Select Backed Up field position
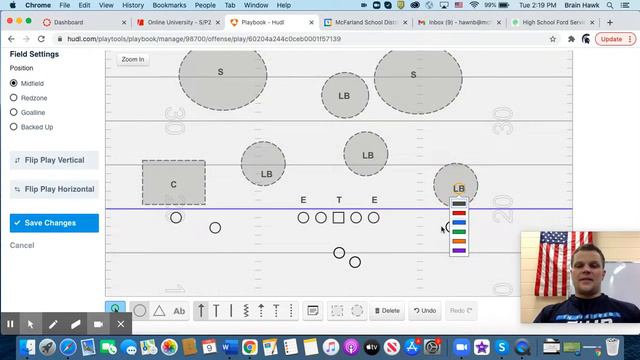Screen dimensions: 640x360 (13, 127)
